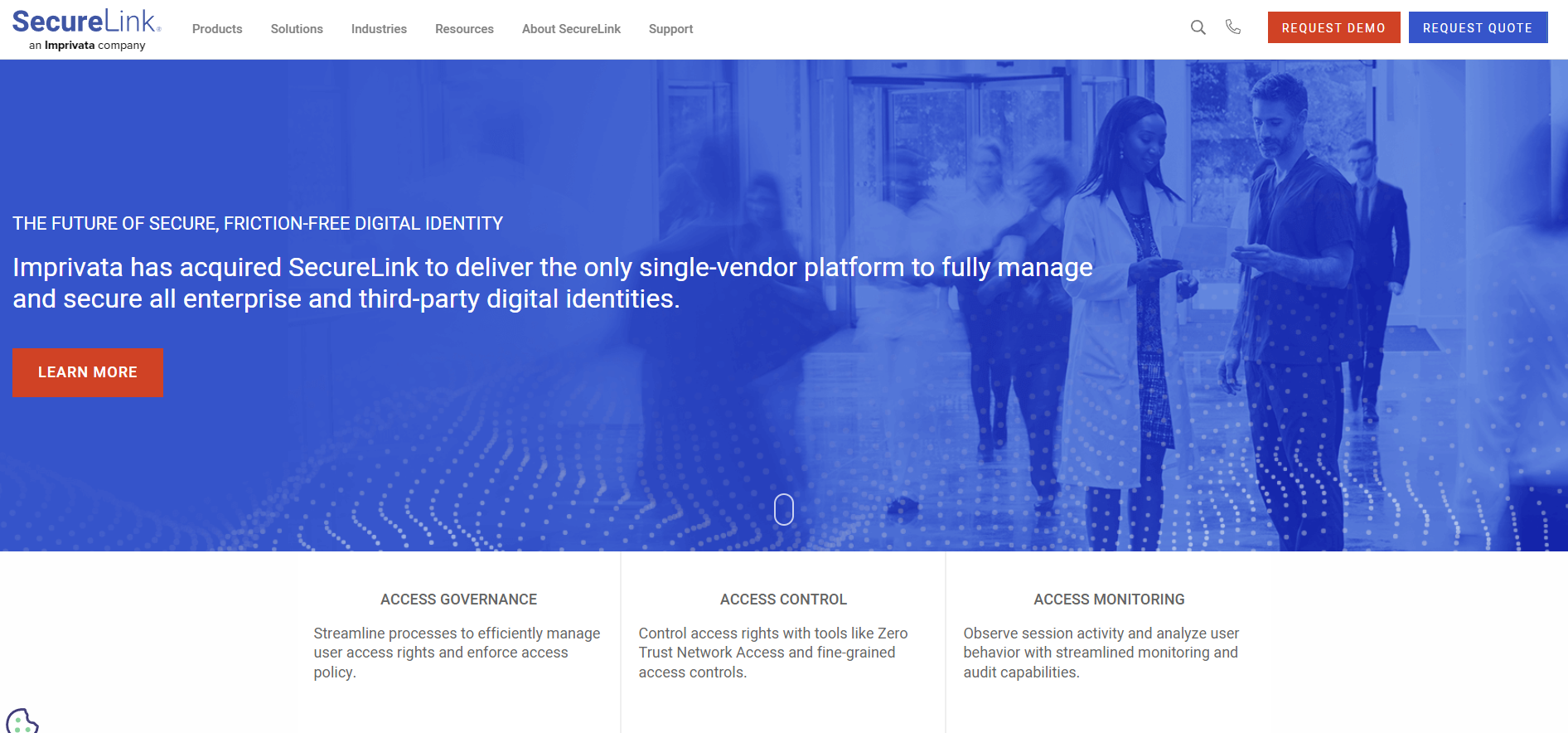Click 'an Imprivata company' tagline

tap(87, 46)
